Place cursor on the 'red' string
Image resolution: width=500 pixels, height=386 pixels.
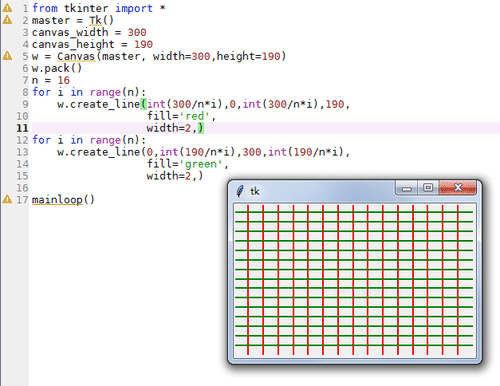[194, 116]
